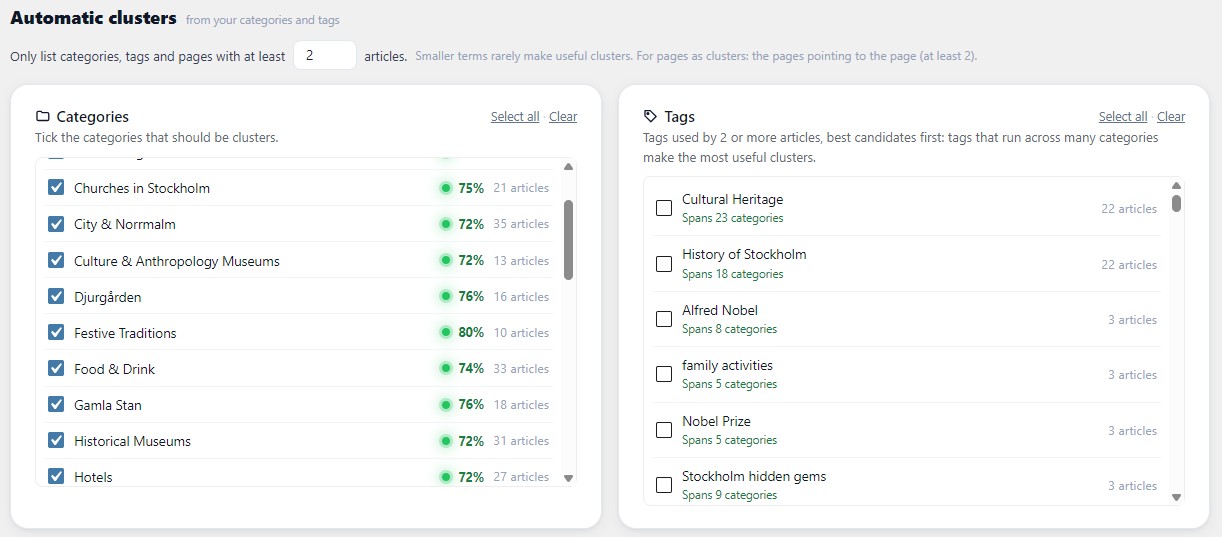This screenshot has width=1222, height=537.
Task: Click the '21 articles' count
Action: point(521,188)
